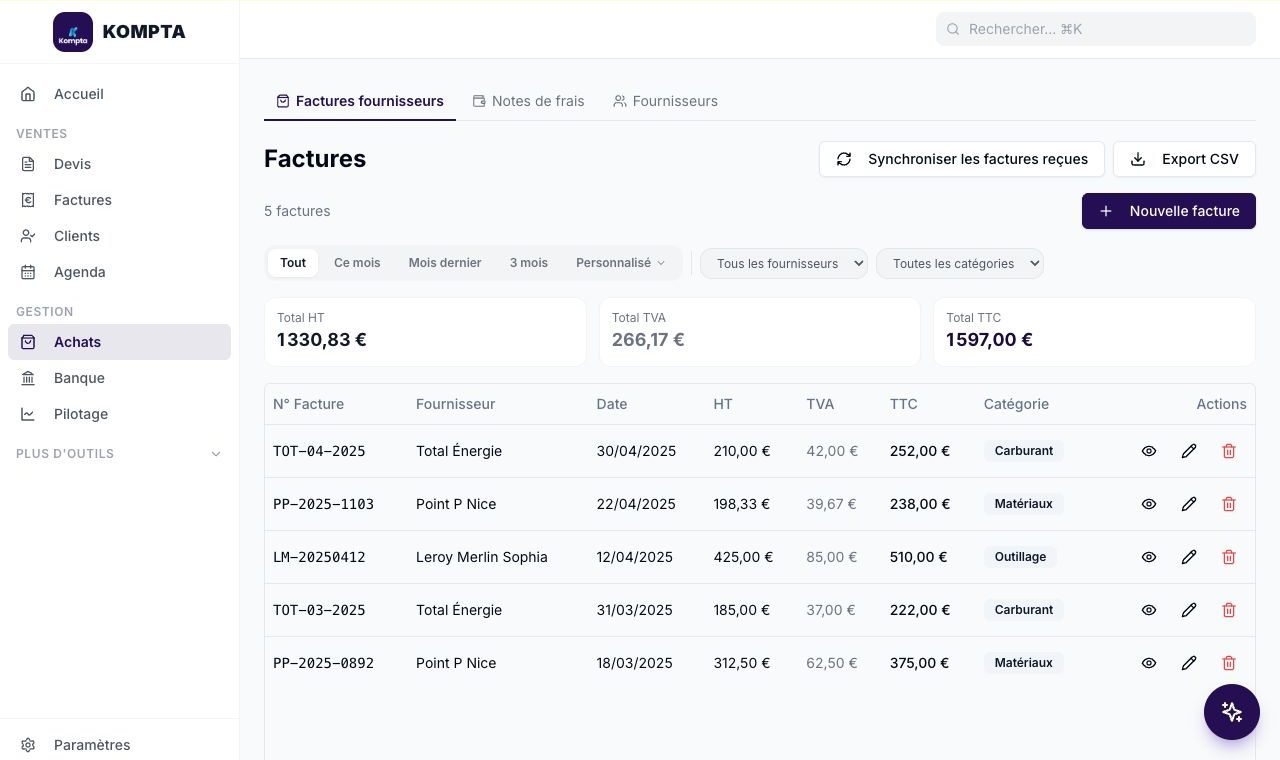Delete invoice LM-20250412 with trash icon

pos(1229,557)
